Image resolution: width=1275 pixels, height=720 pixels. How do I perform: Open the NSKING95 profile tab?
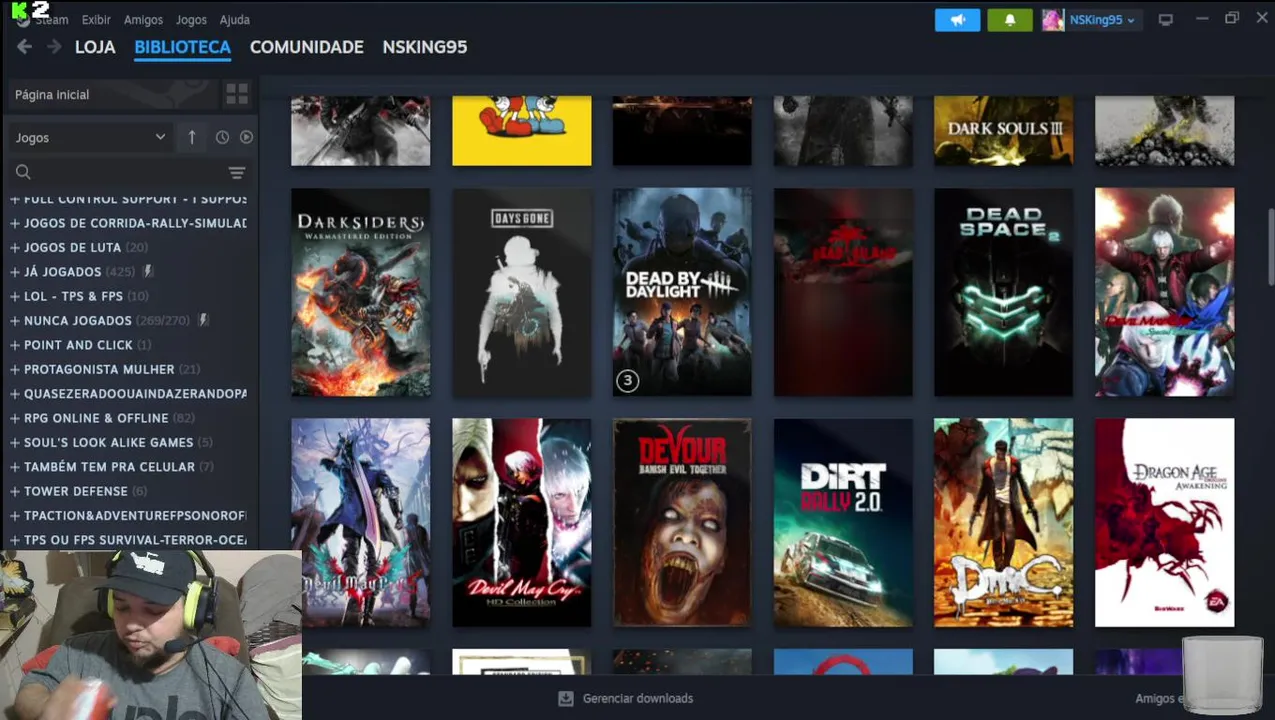pos(424,47)
